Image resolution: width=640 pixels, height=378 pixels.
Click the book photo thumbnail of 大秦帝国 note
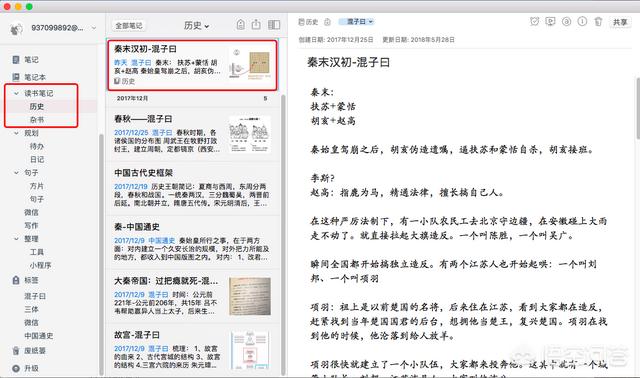(250, 296)
